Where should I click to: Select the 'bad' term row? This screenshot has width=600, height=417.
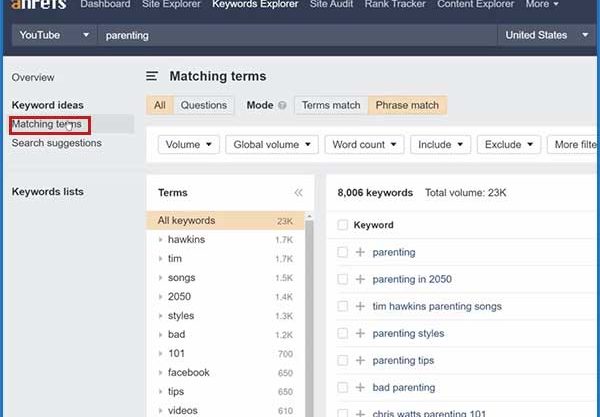click(225, 335)
